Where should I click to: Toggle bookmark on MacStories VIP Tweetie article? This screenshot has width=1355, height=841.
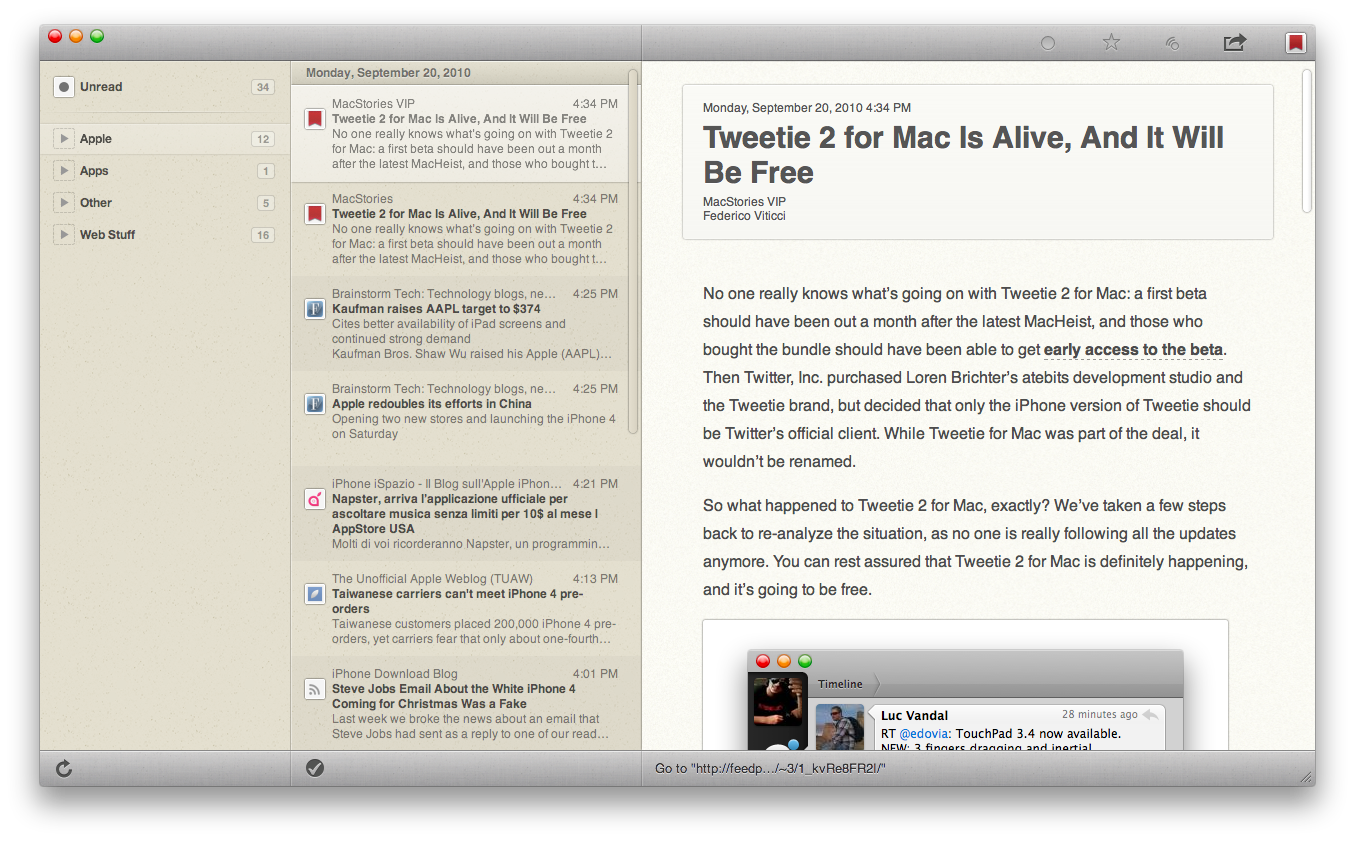point(315,119)
